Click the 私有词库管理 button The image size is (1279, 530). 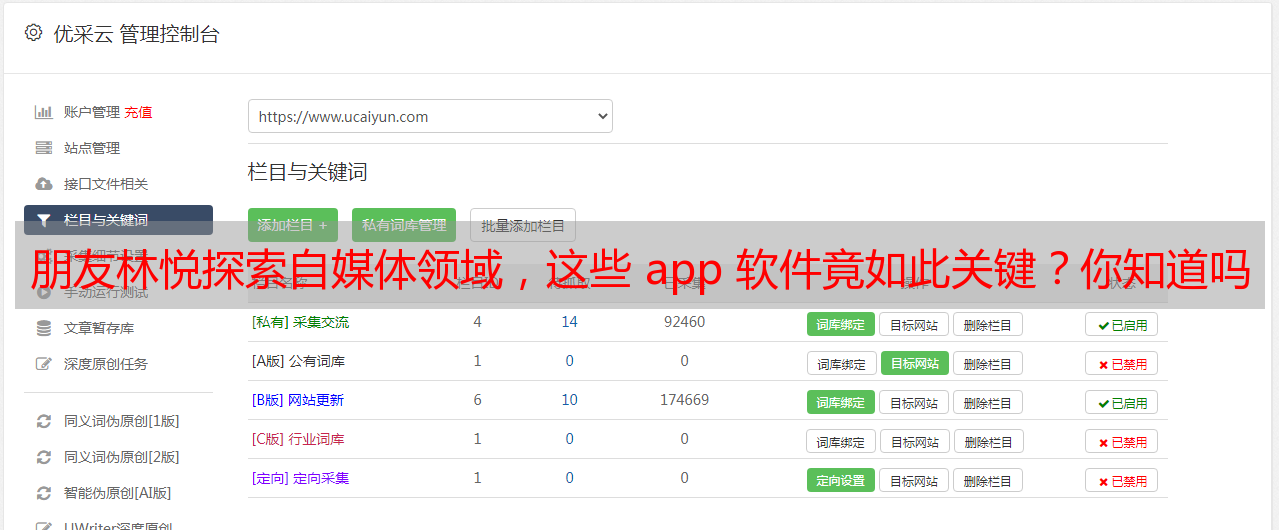point(404,225)
